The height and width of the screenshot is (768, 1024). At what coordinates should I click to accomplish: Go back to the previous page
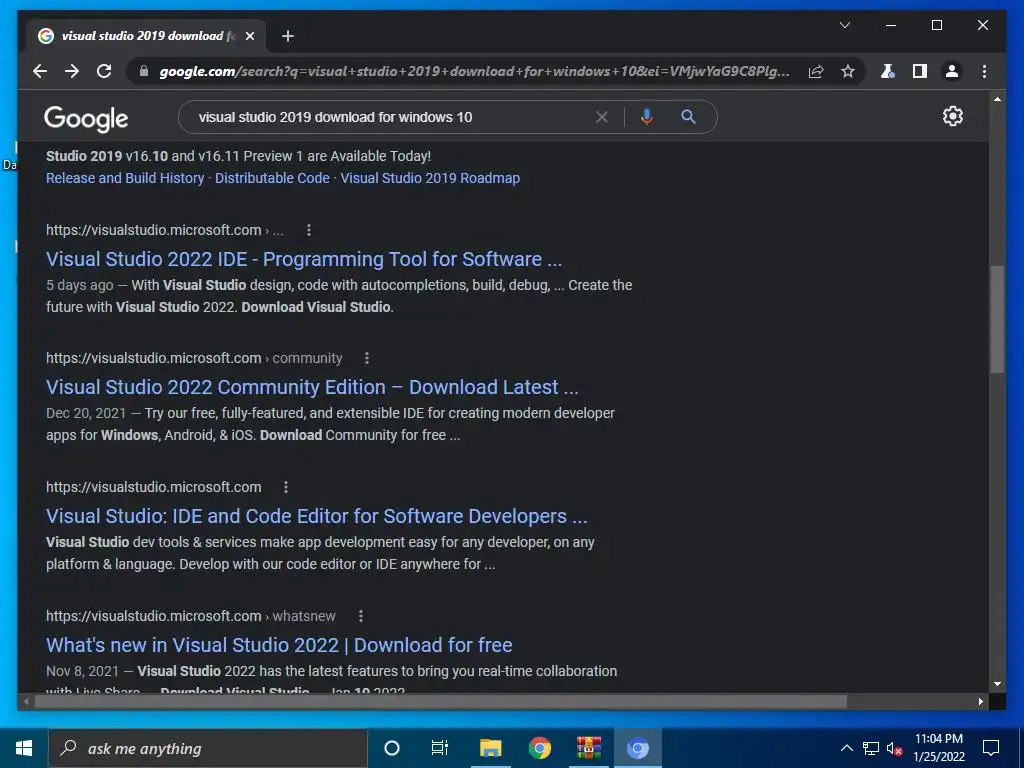click(x=40, y=71)
